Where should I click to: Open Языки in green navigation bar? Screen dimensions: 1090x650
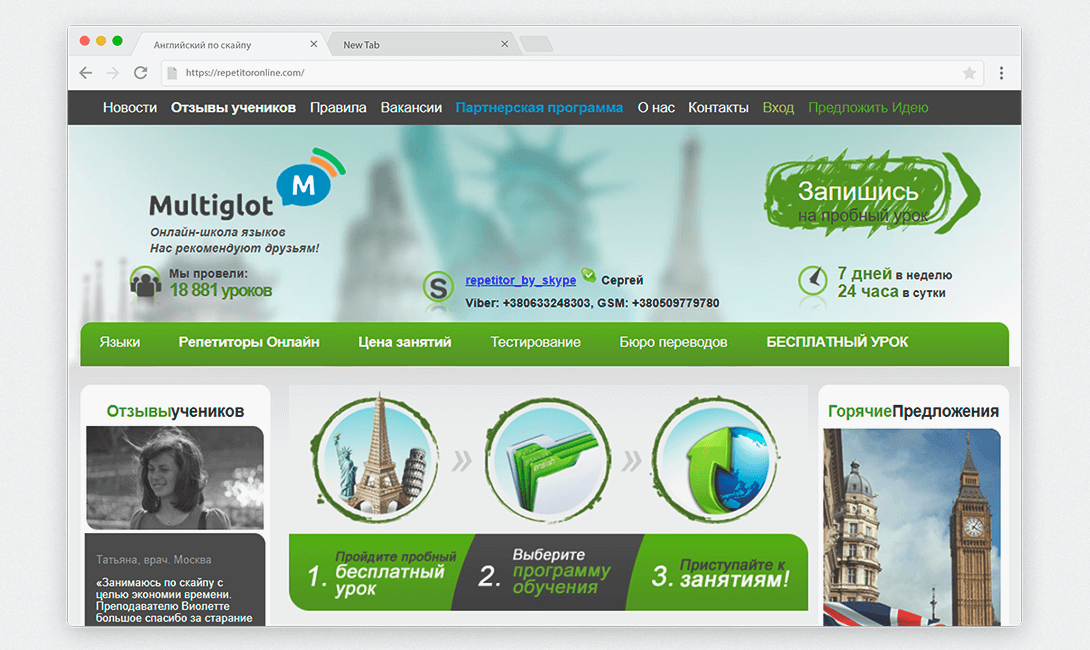(120, 342)
